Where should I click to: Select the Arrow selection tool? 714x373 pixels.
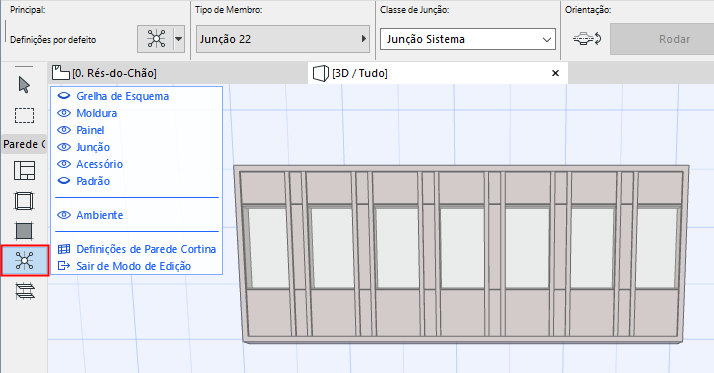tap(24, 85)
